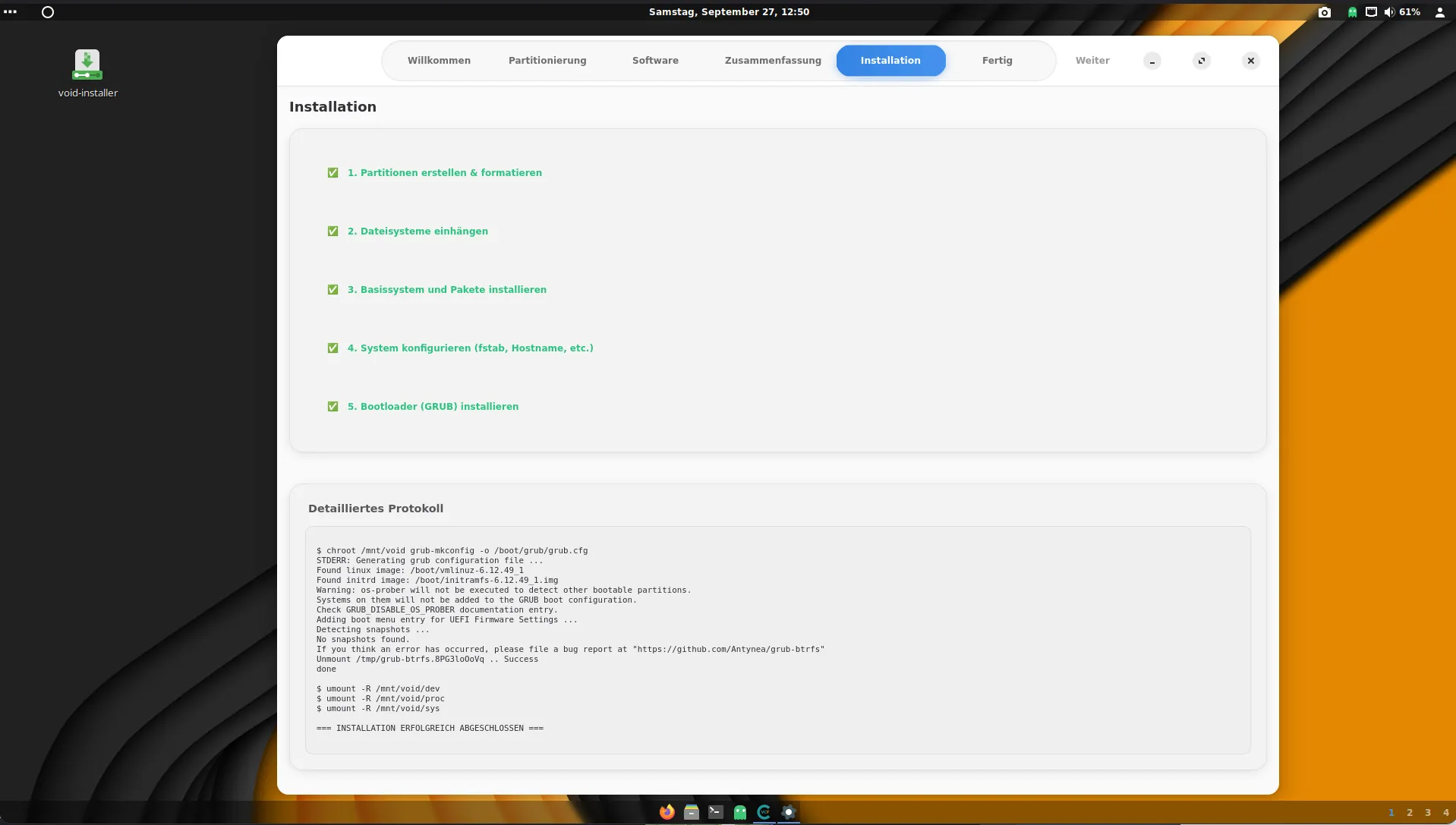This screenshot has width=1456, height=825.
Task: Open the settings gear in the dock
Action: coord(788,812)
